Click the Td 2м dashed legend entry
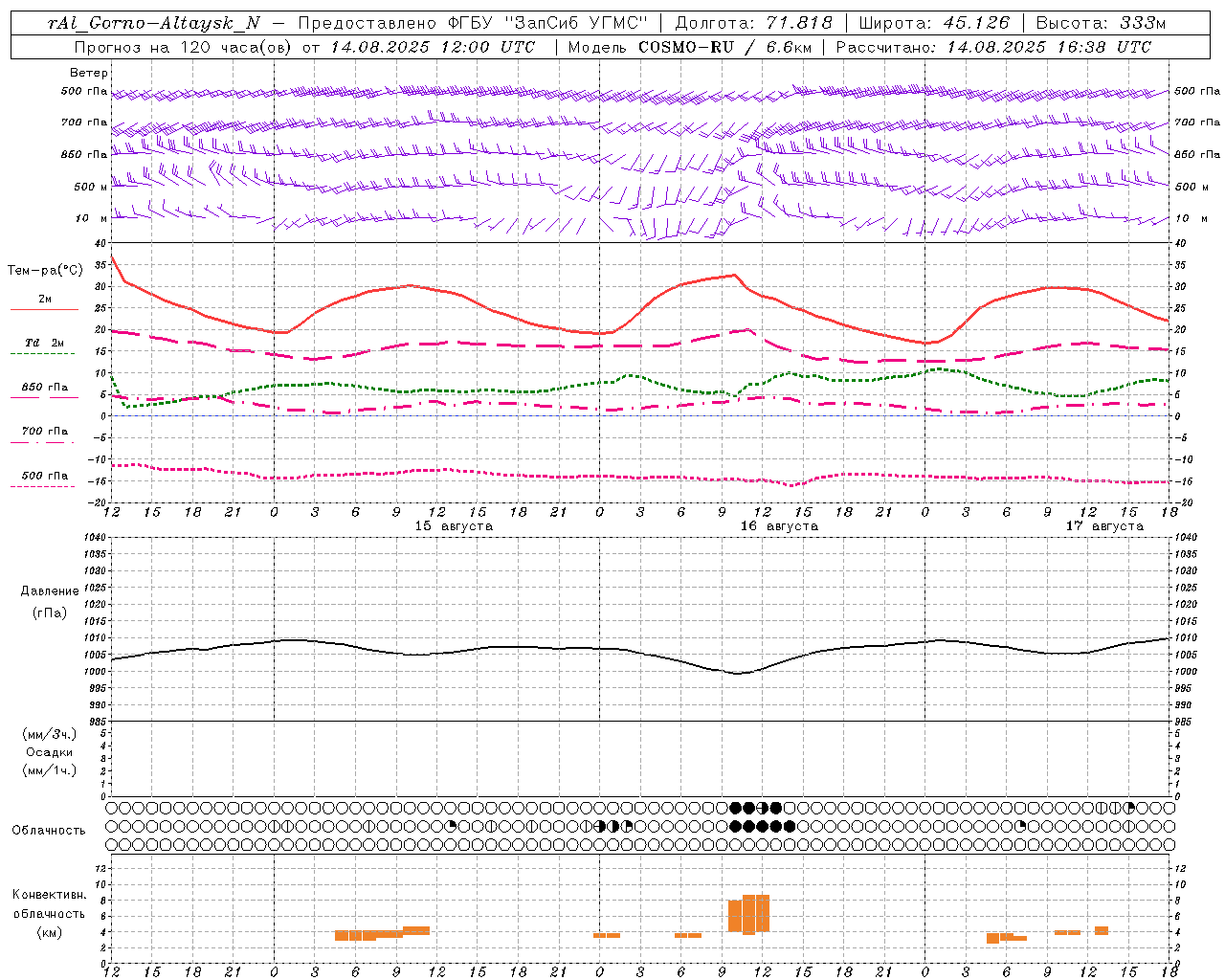Viewport: 1225px width, 980px height. point(43,347)
